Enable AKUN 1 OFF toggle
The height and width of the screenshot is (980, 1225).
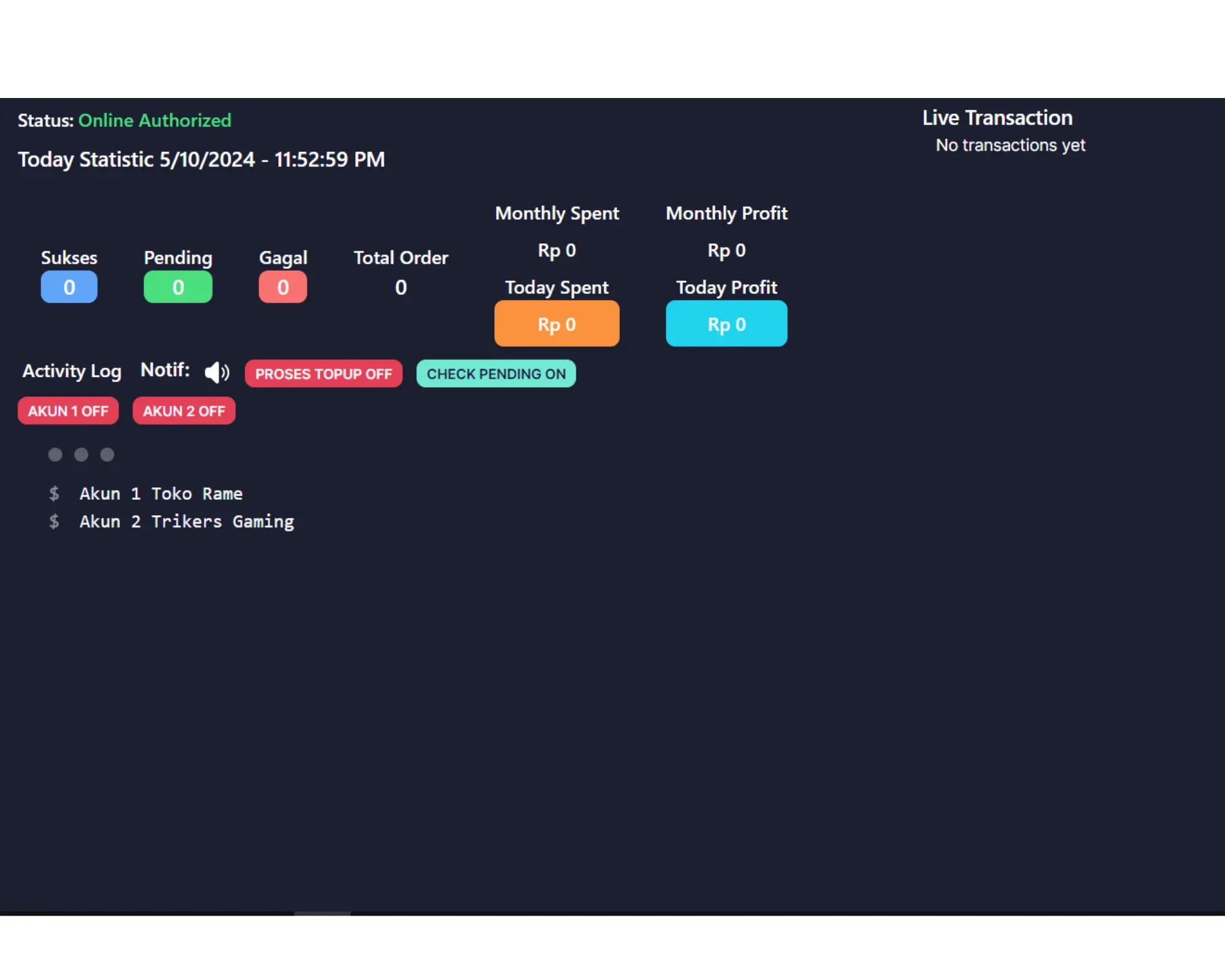(68, 411)
